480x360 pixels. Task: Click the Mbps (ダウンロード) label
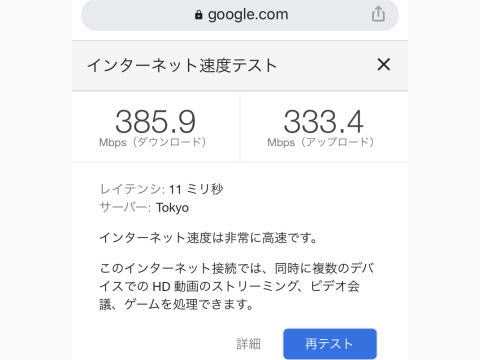point(153,142)
